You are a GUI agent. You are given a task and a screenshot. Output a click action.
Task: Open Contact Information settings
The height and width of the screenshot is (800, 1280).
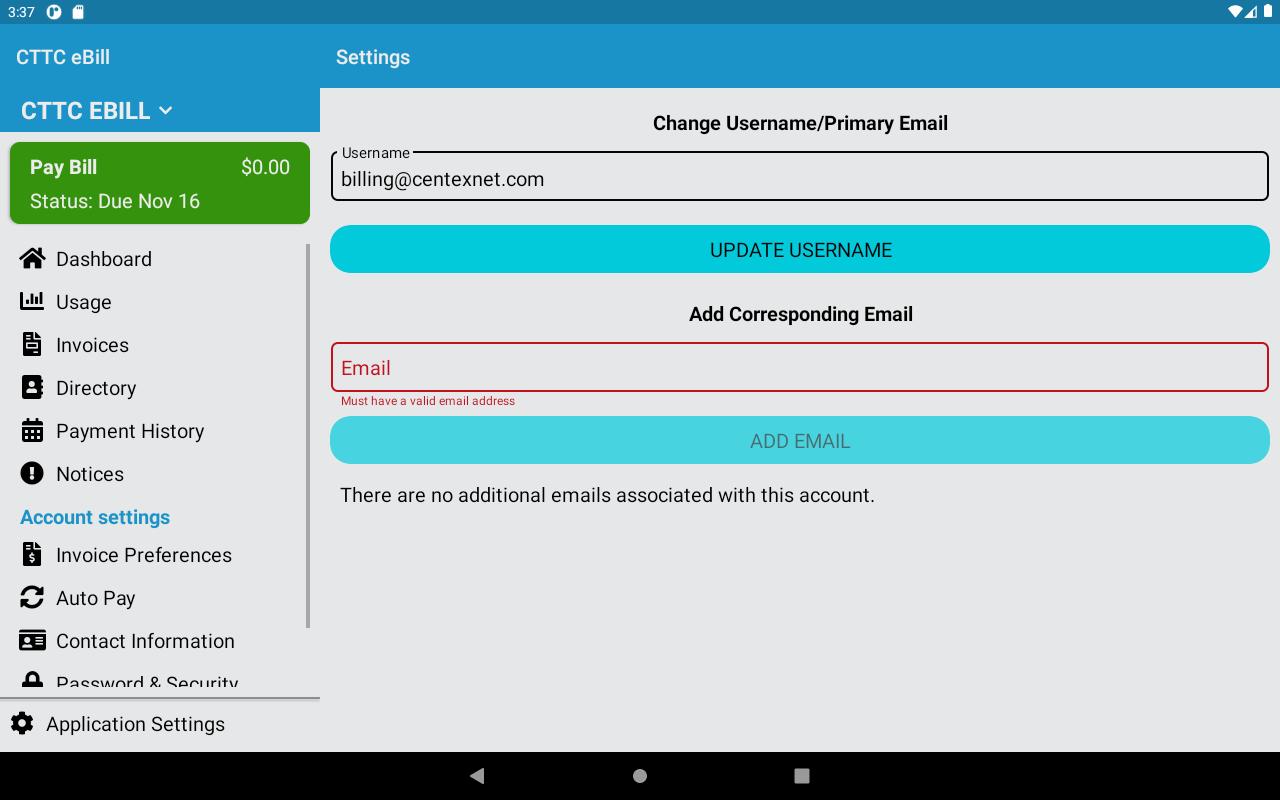pyautogui.click(x=160, y=641)
